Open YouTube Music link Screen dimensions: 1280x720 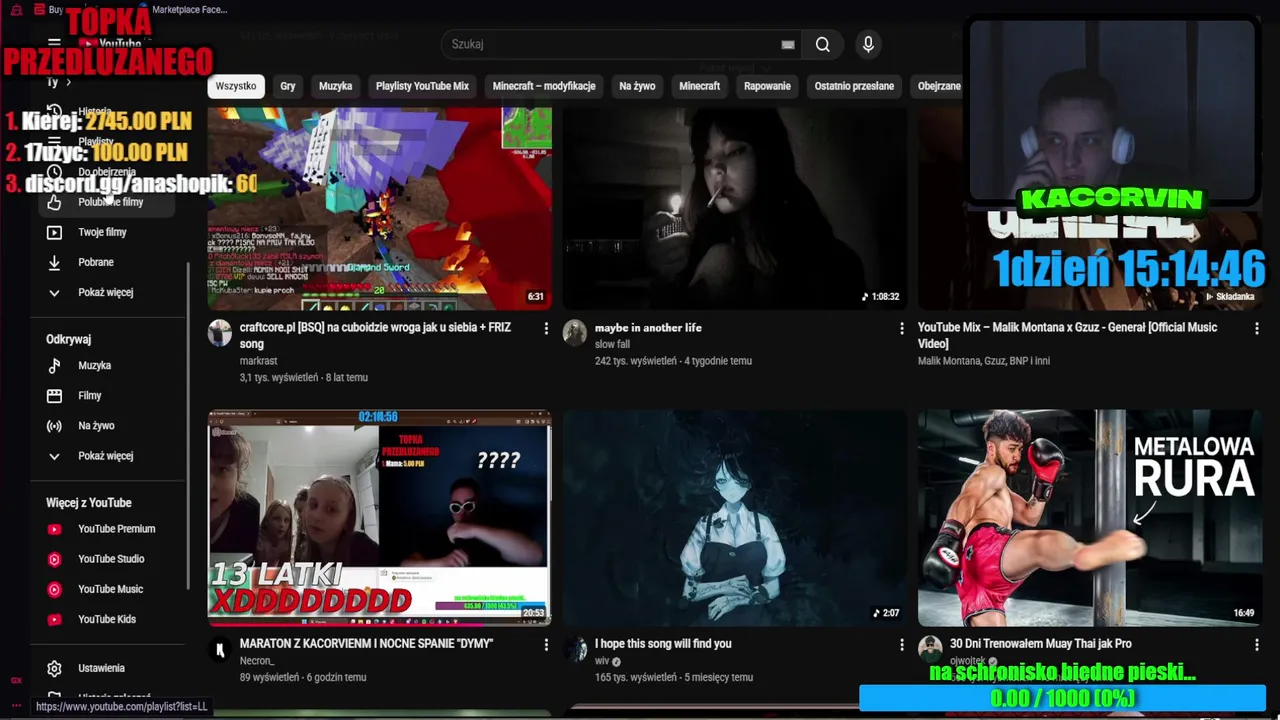(108, 589)
